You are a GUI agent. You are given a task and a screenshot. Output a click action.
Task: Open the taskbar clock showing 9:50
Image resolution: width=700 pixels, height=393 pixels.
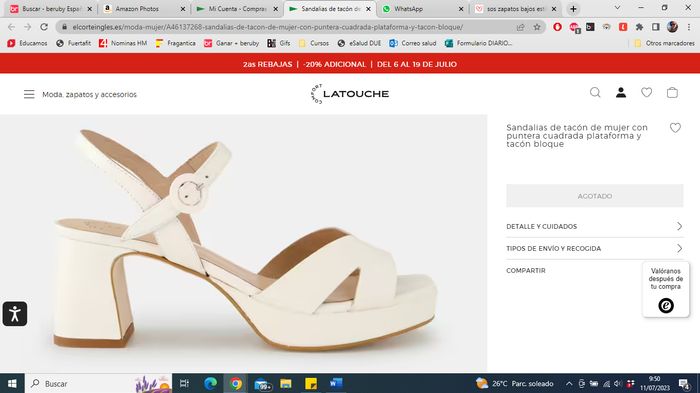[x=655, y=384]
